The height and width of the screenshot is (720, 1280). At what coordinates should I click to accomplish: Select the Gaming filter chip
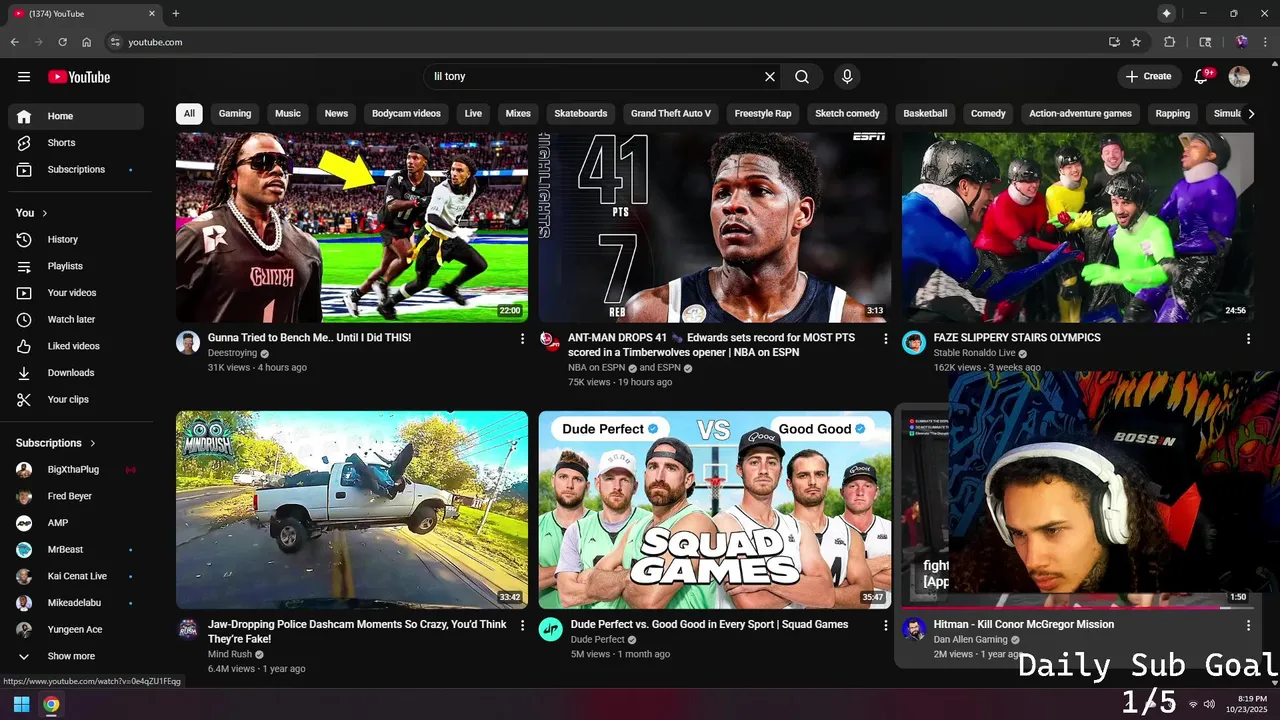(x=235, y=114)
